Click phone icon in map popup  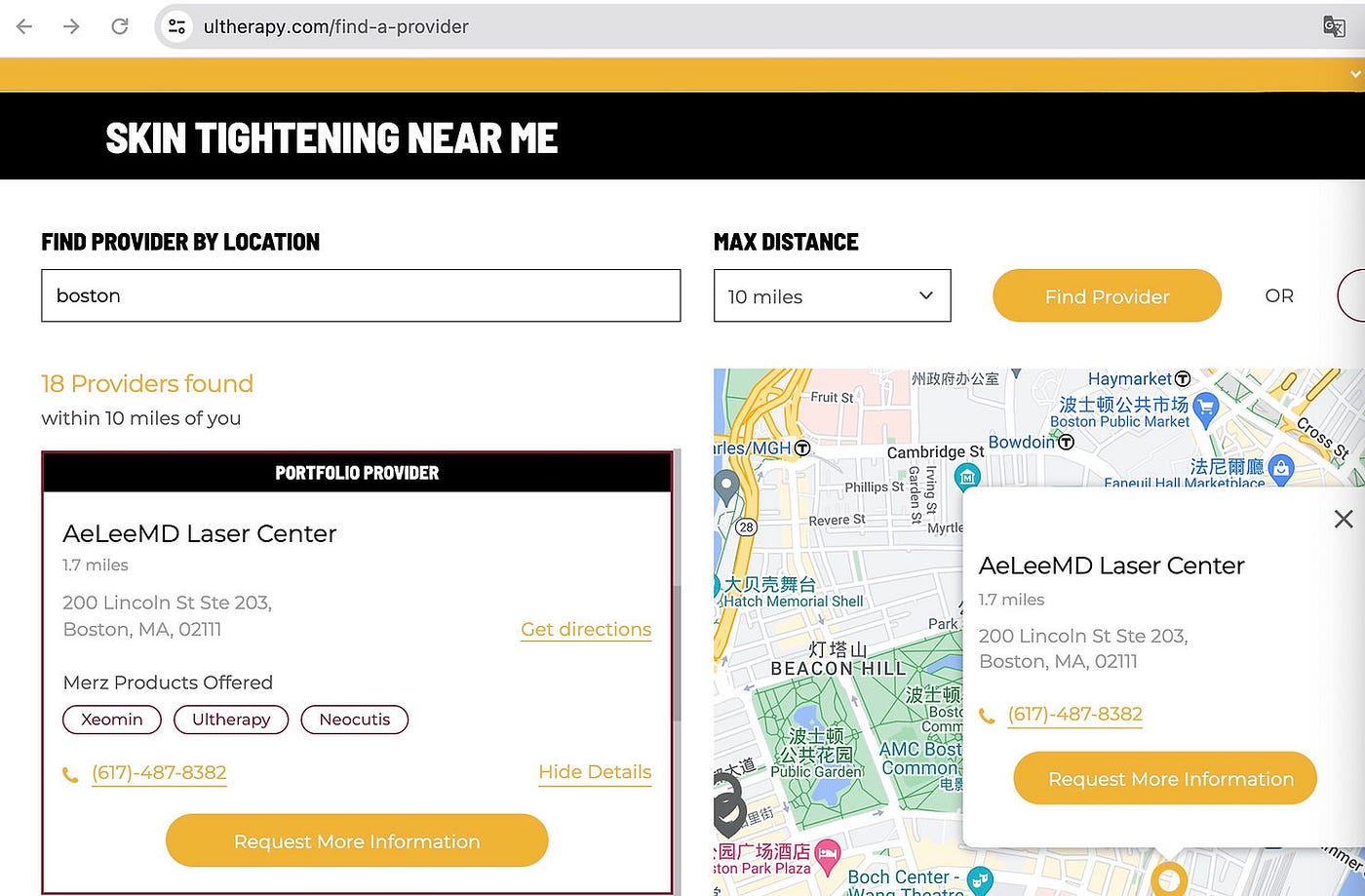987,717
